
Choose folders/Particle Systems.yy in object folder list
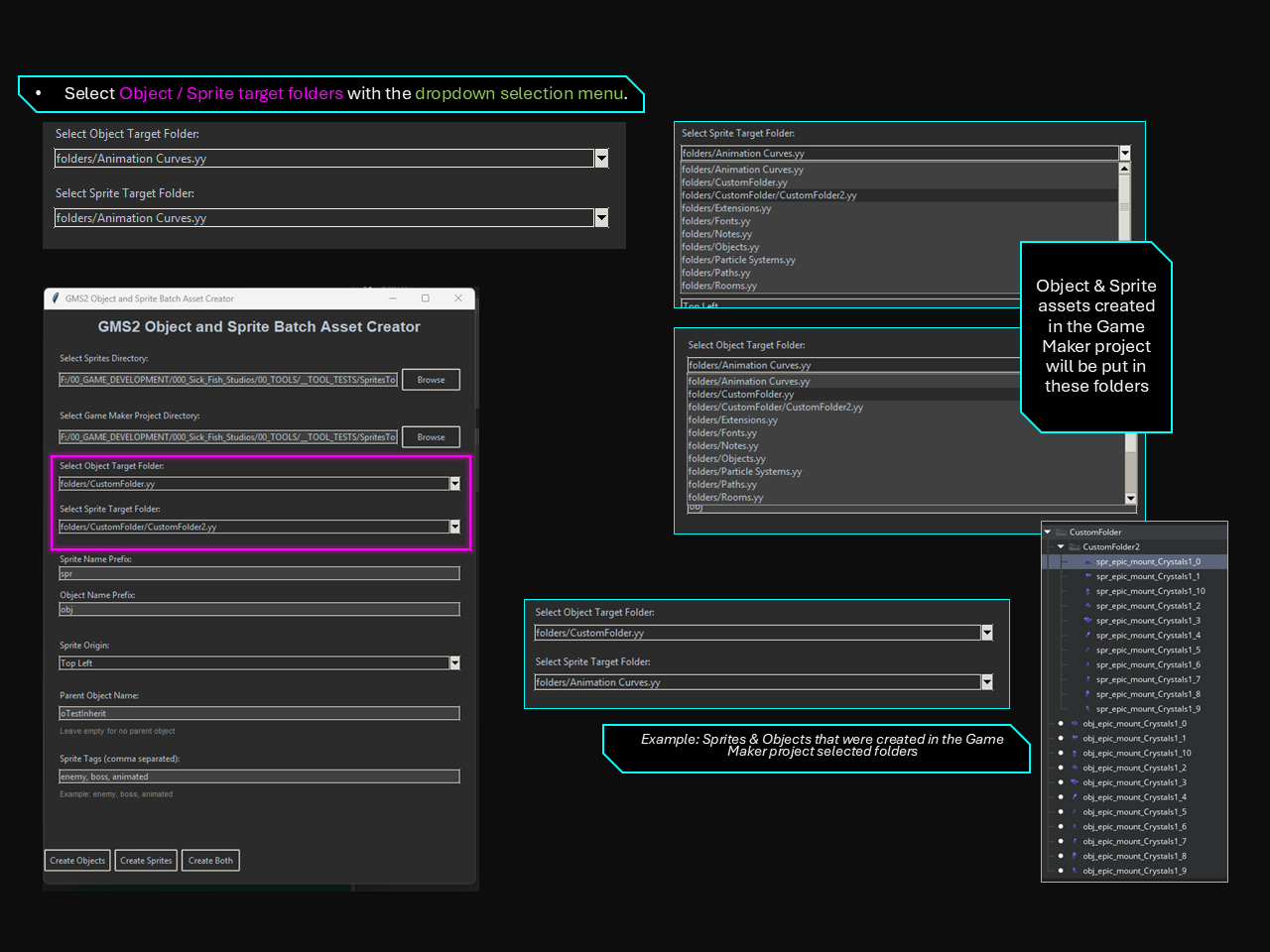744,472
